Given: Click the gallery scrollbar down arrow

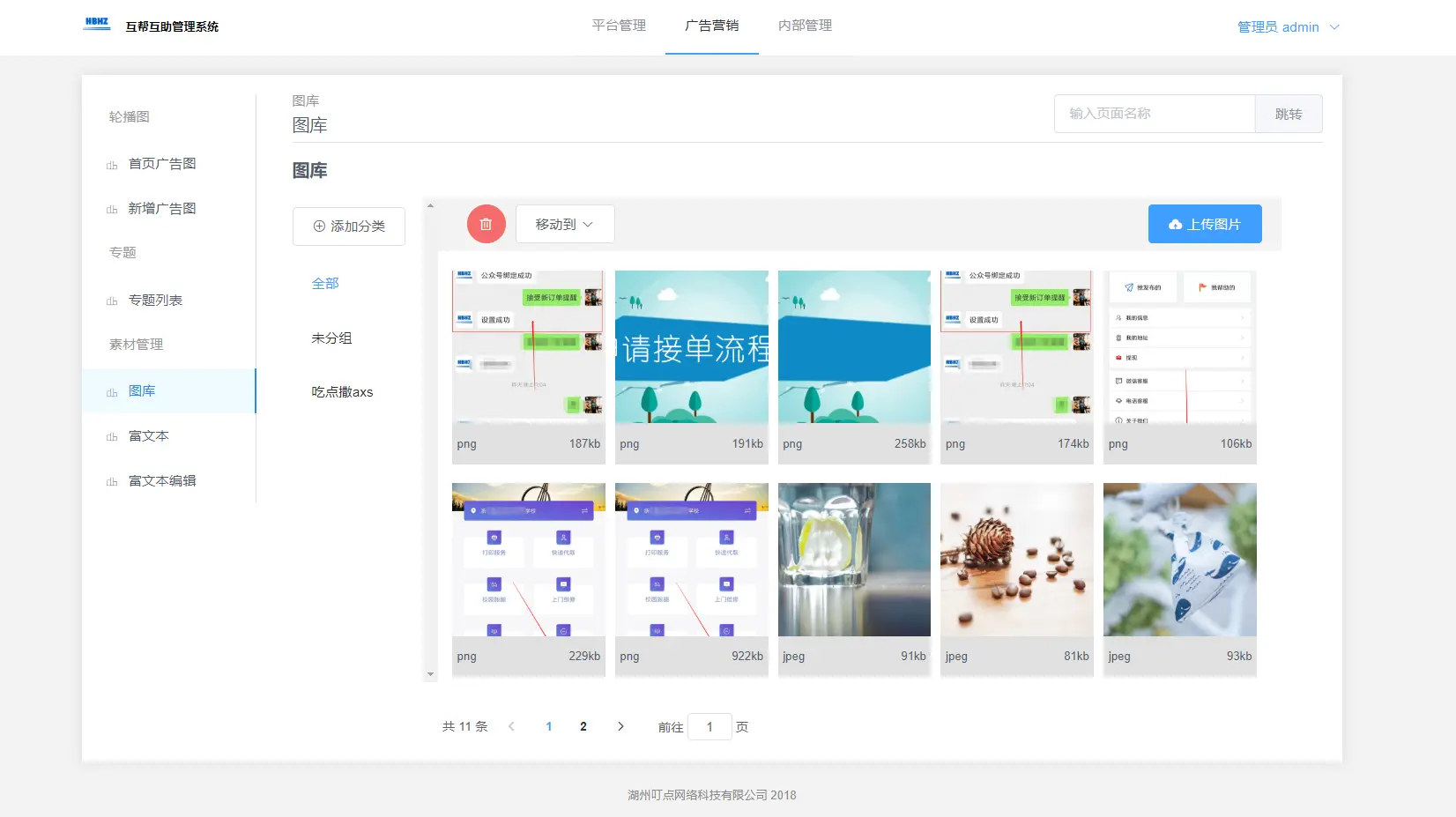Looking at the screenshot, I should click(x=430, y=674).
